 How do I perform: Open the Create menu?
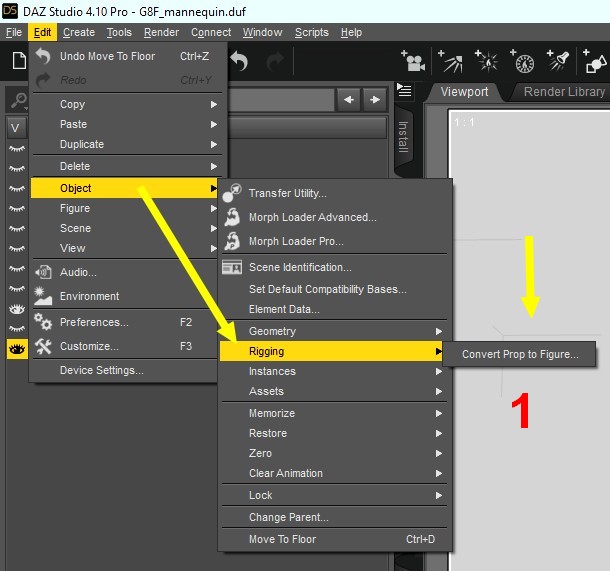[79, 32]
